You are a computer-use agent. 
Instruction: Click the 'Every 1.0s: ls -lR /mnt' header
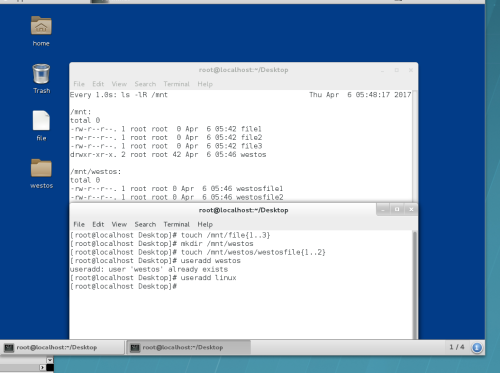point(119,95)
